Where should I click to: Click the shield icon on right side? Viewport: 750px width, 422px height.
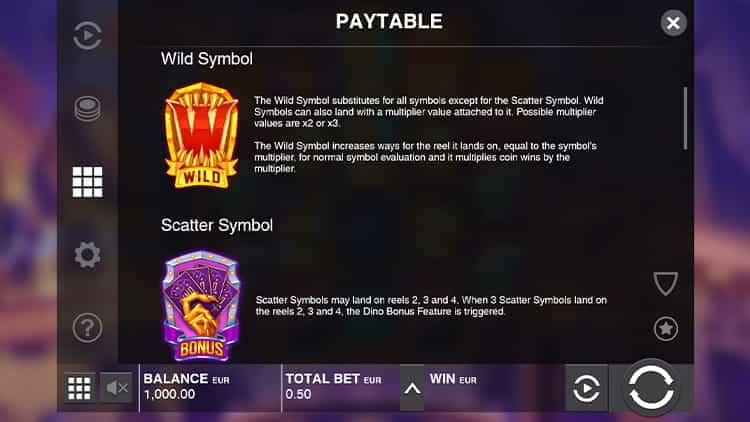pos(665,283)
